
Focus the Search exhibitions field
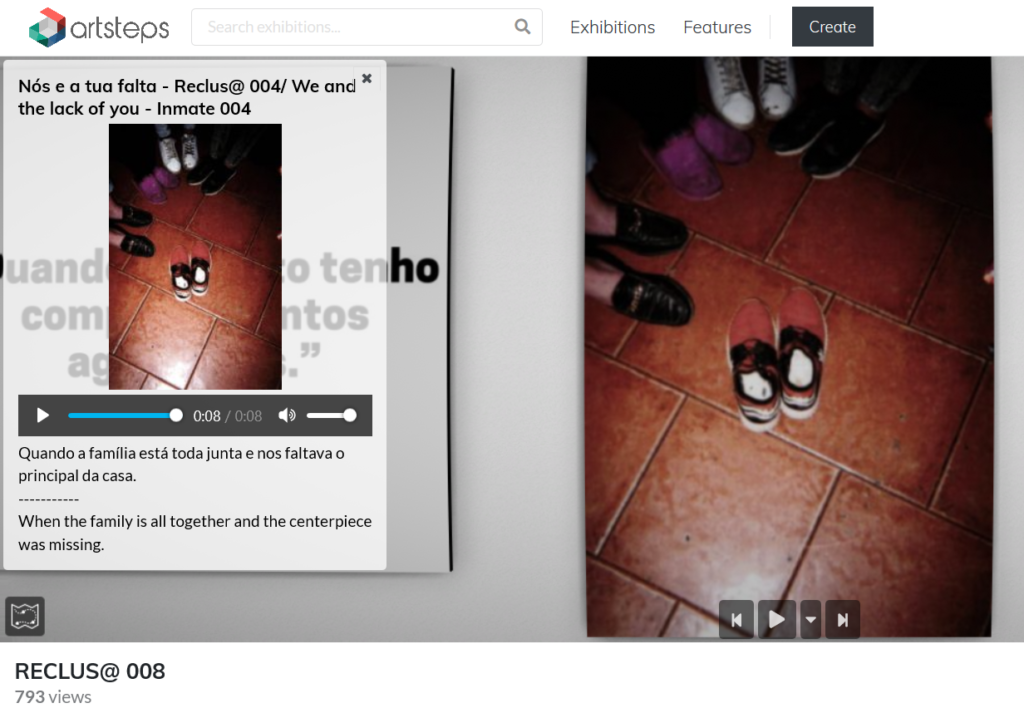click(366, 27)
